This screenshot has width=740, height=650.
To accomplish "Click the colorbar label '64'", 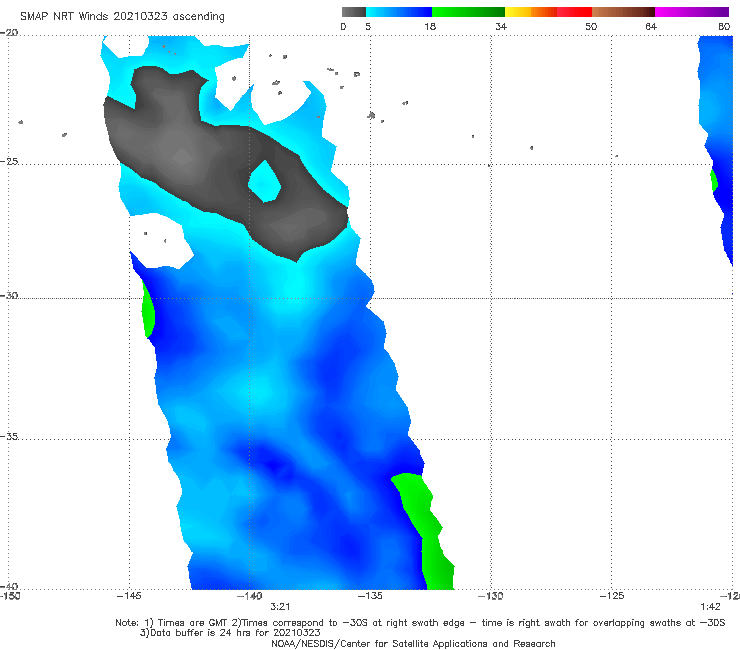I will [651, 27].
